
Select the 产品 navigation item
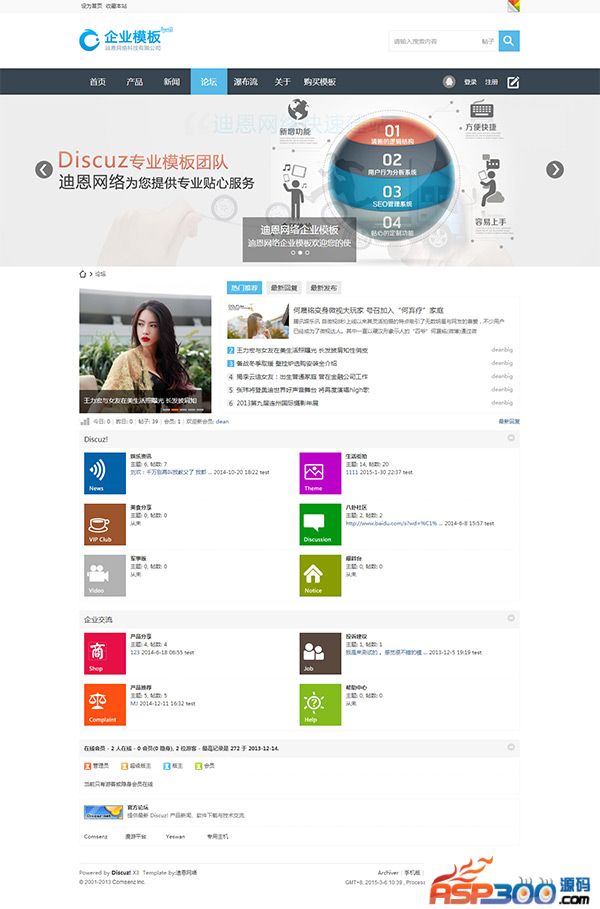point(134,82)
